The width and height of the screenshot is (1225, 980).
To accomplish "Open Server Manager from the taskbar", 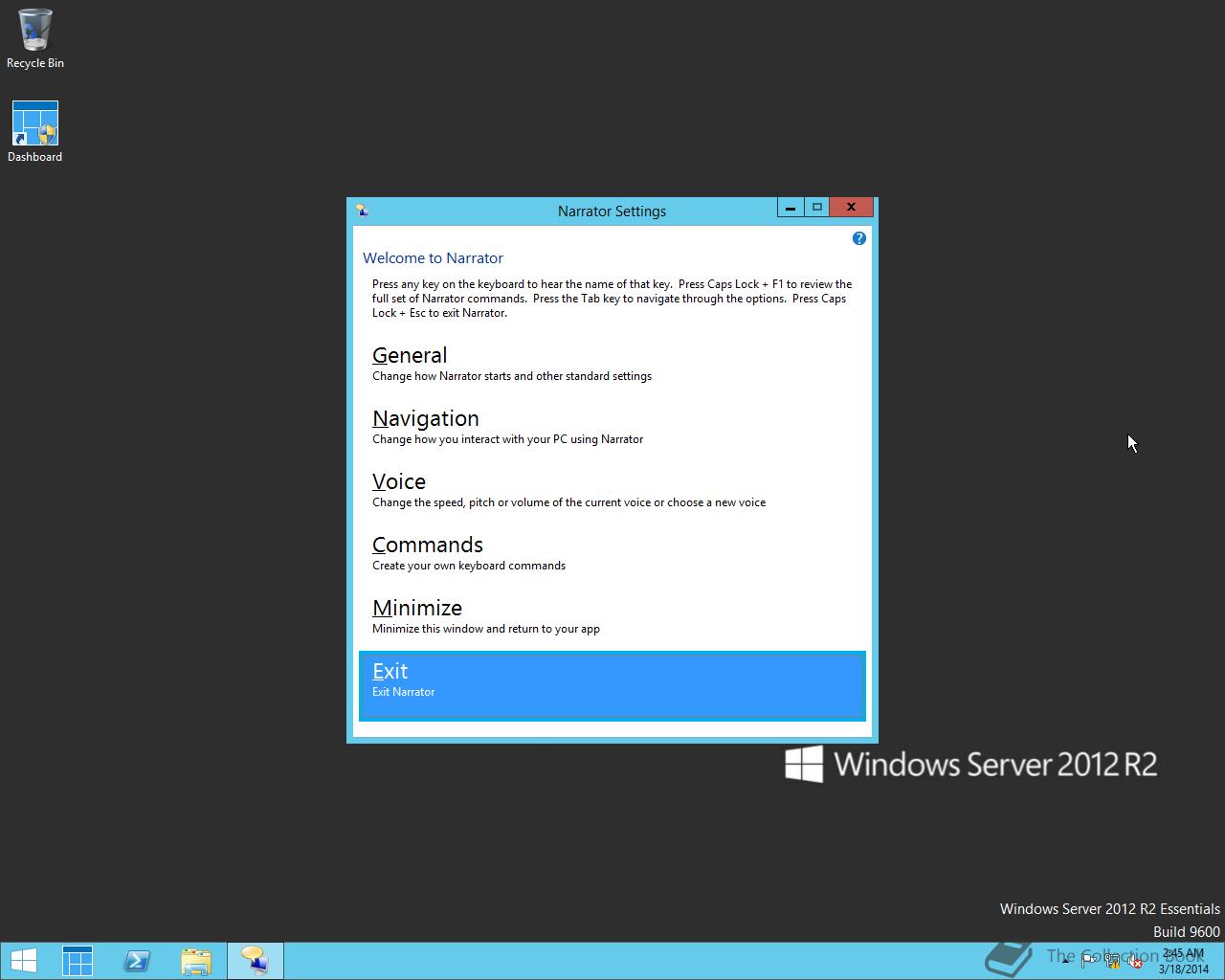I will 77,960.
